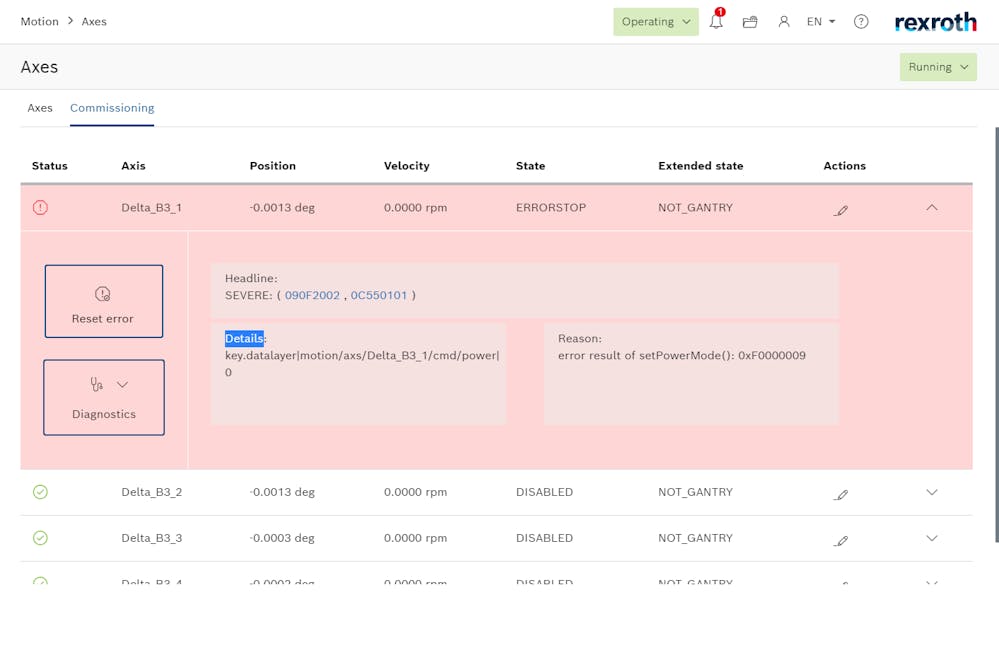This screenshot has height=660, width=999.
Task: Open the notifications bell icon
Action: coord(716,21)
